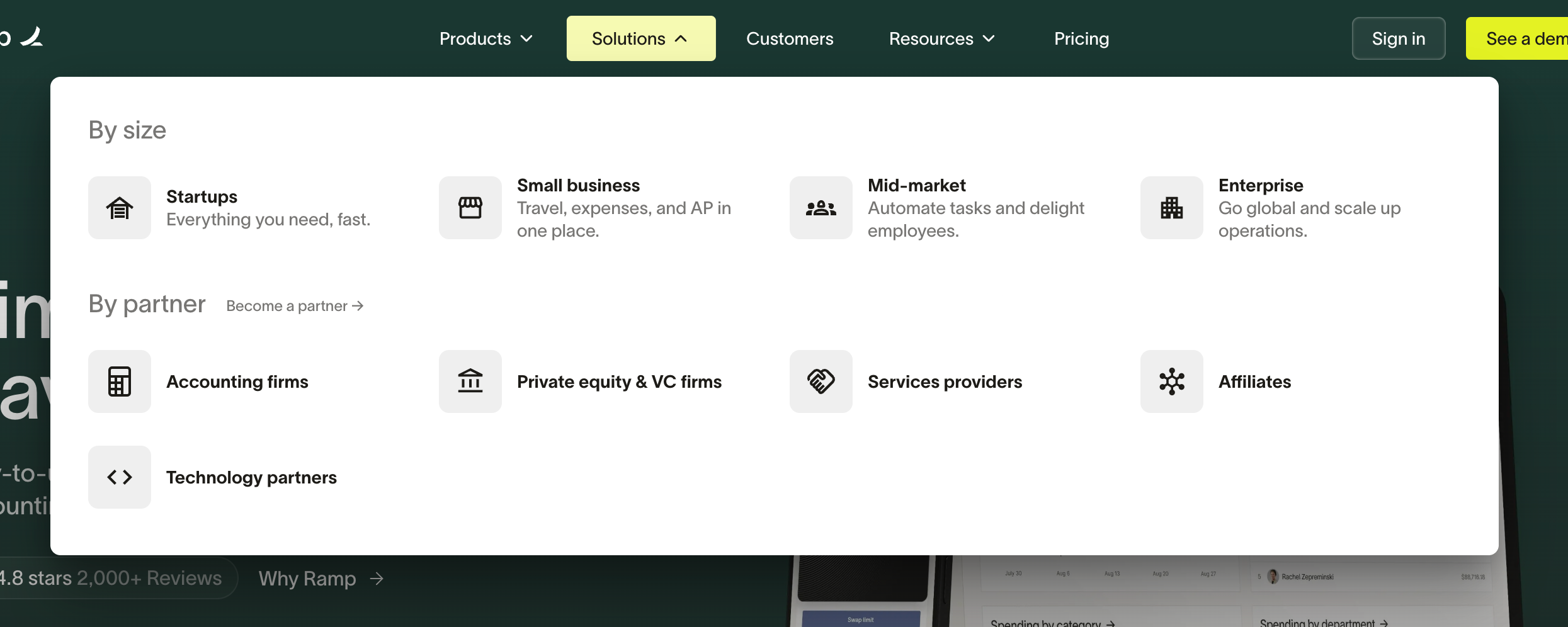The width and height of the screenshot is (1568, 627).
Task: Click the Small business storefront icon
Action: point(470,208)
